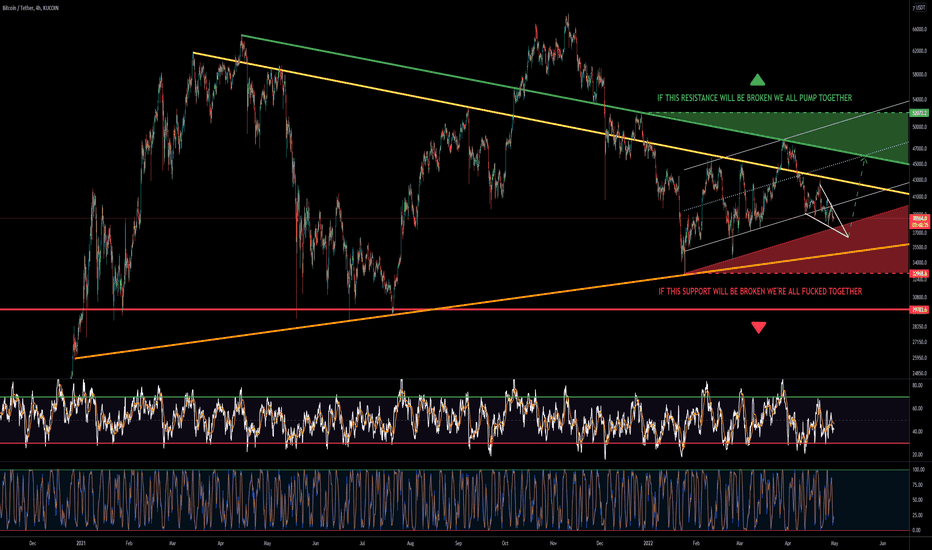This screenshot has height=550, width=932.
Task: Click the 100.00 label on the stochastic scale
Action: 919,470
